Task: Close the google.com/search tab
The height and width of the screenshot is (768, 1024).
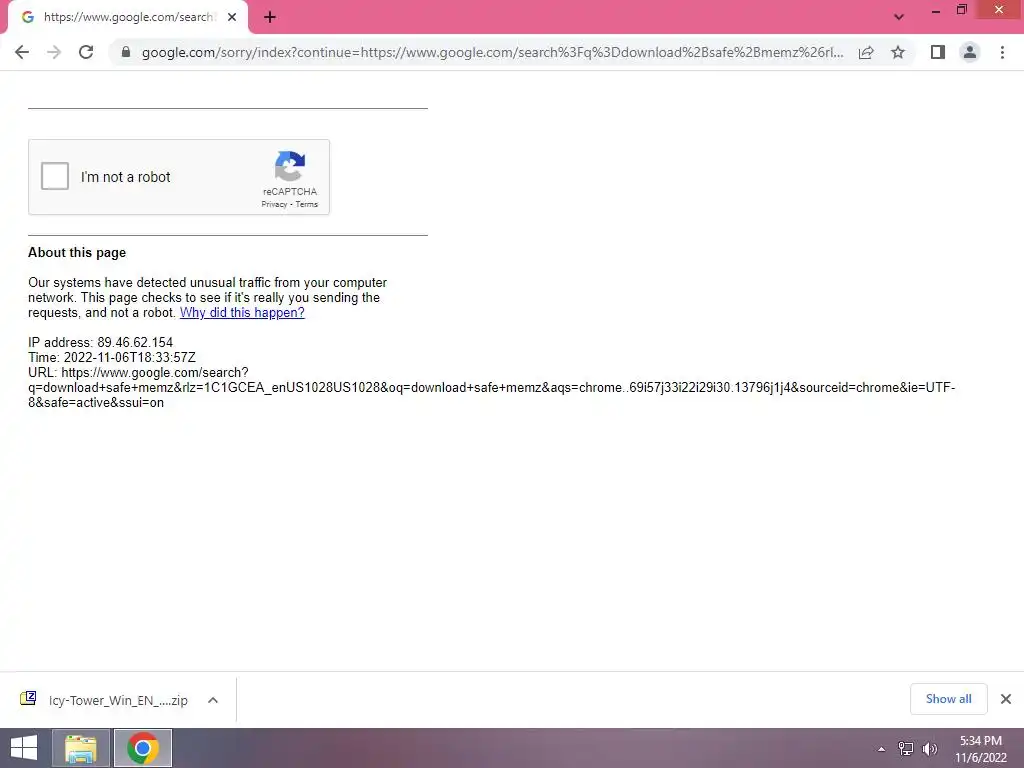Action: 232,18
